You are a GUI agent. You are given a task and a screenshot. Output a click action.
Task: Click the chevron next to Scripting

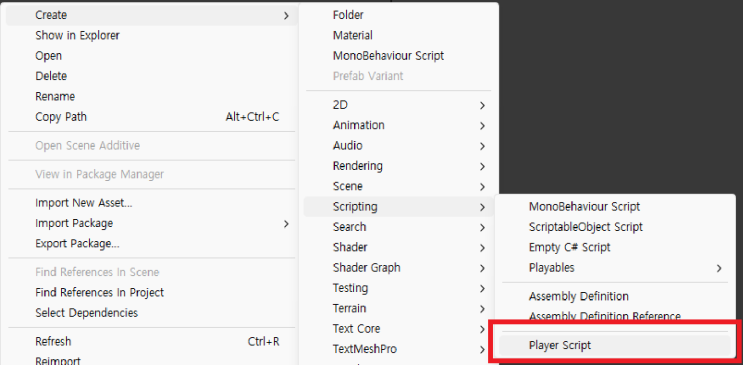pos(482,208)
